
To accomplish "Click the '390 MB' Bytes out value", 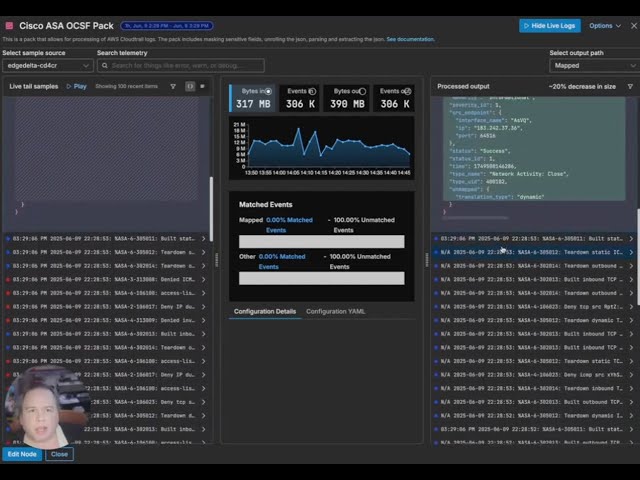I will point(347,104).
